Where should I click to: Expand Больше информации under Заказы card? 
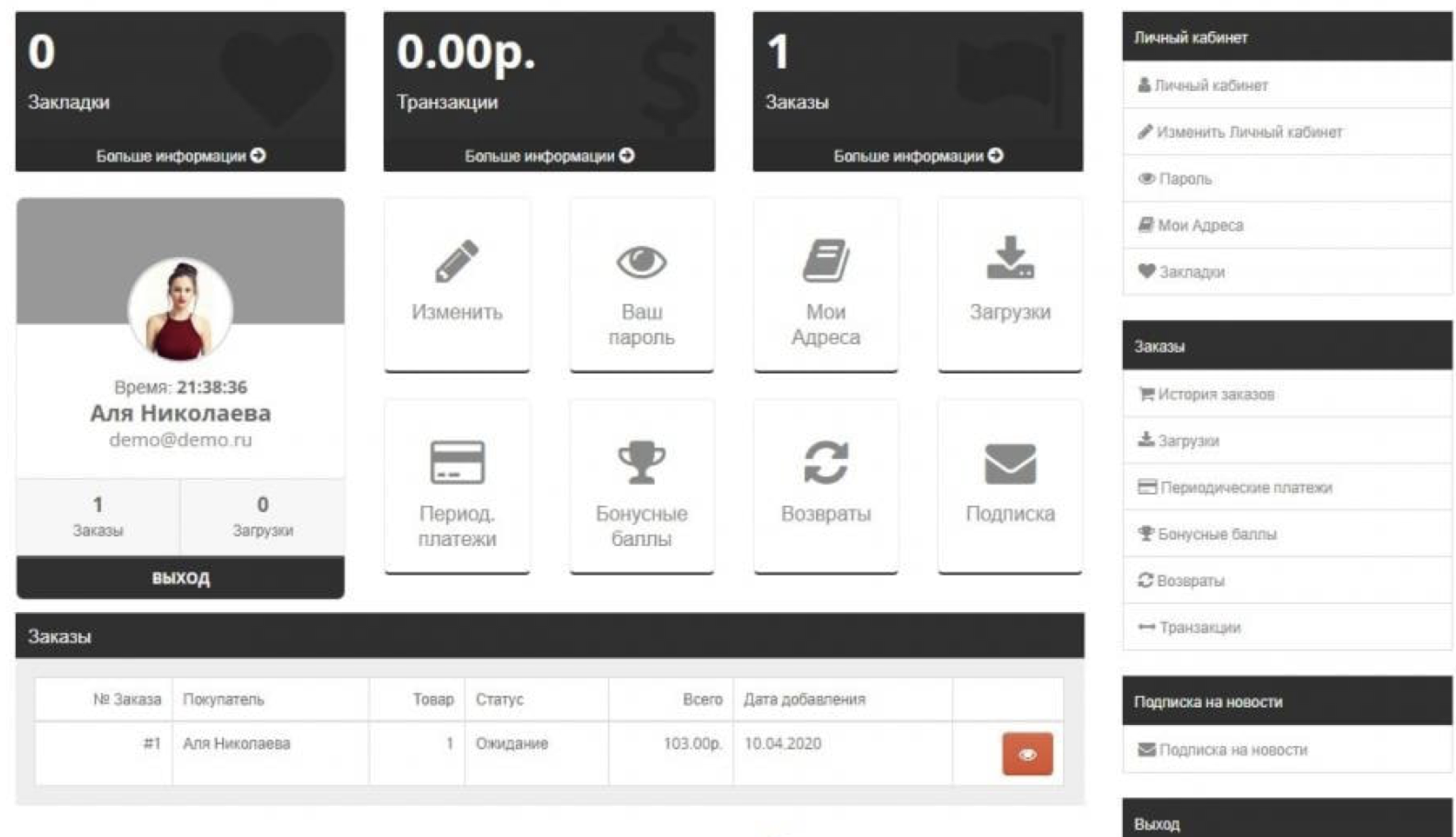tap(918, 156)
